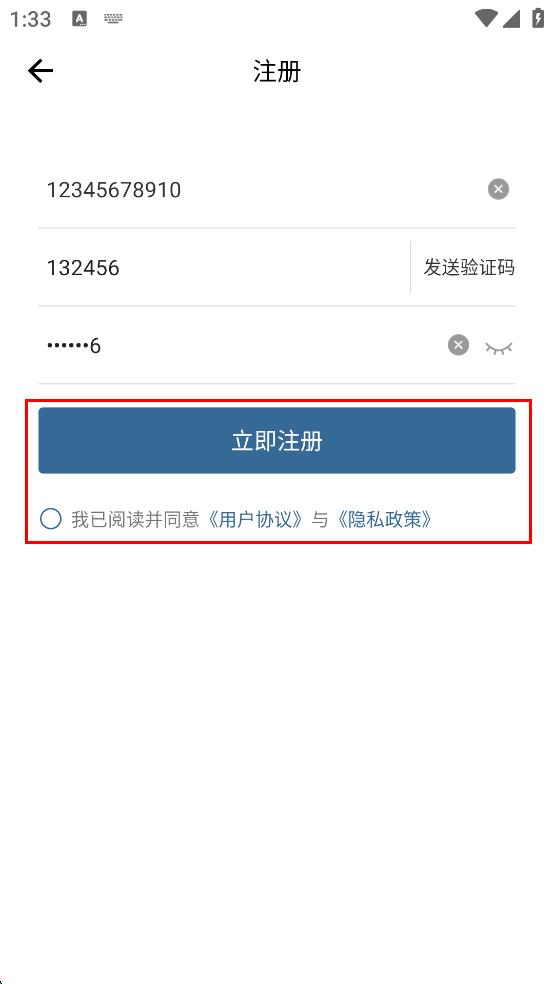The image size is (554, 984).
Task: Tap the 注册 page title
Action: click(277, 71)
